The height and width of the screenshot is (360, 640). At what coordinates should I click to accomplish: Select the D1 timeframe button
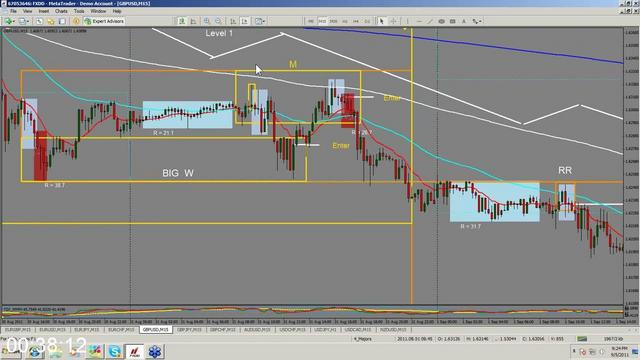pos(367,21)
